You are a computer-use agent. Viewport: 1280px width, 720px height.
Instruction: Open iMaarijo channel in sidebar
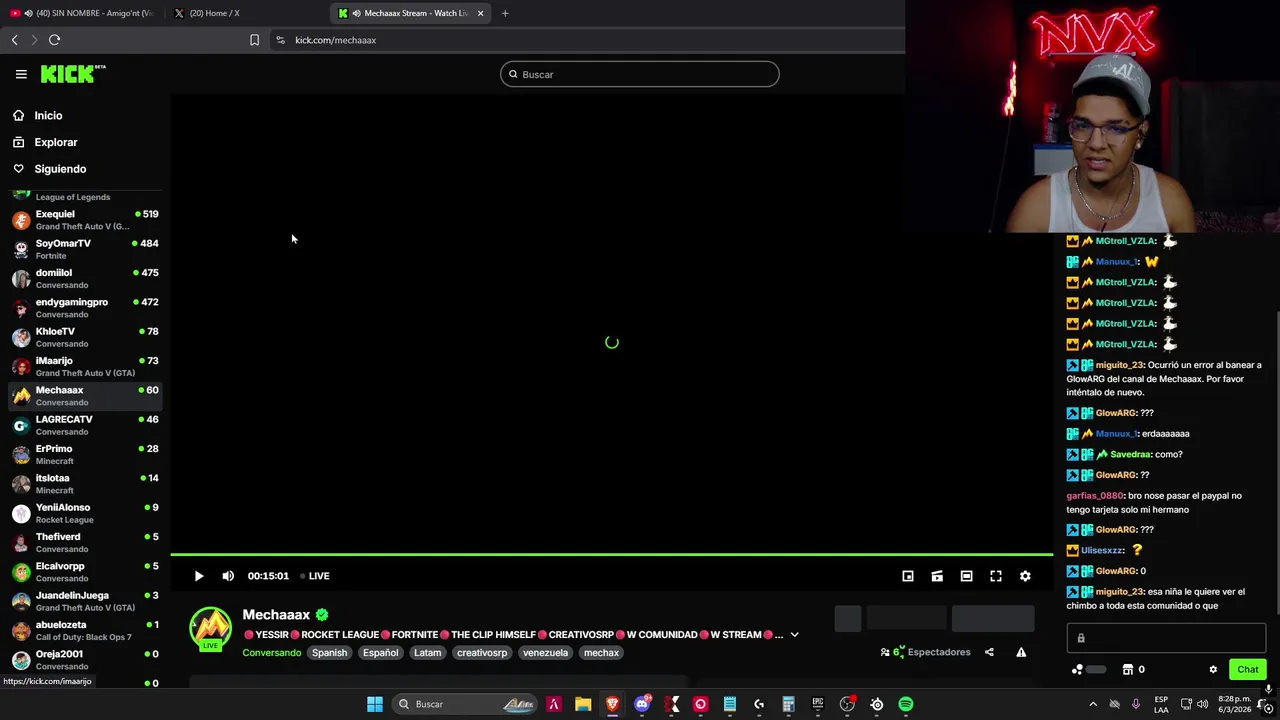[x=85, y=366]
